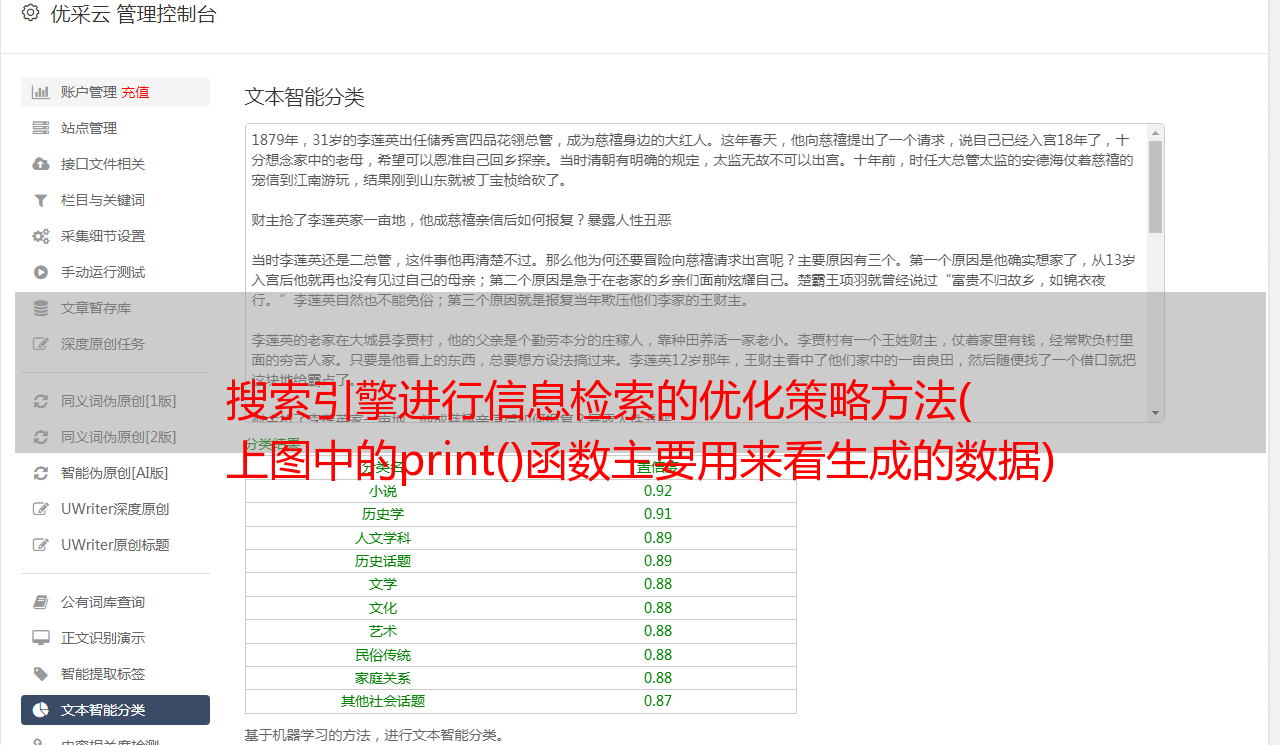Click the cloud upload icon for 接口文件相关
Viewport: 1280px width, 745px height.
41,164
